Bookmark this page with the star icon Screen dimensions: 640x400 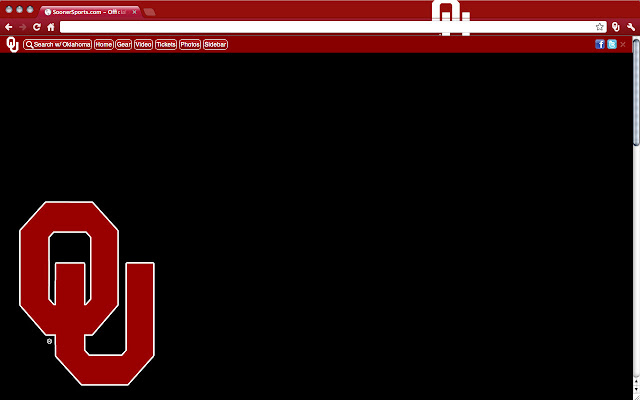pos(599,27)
